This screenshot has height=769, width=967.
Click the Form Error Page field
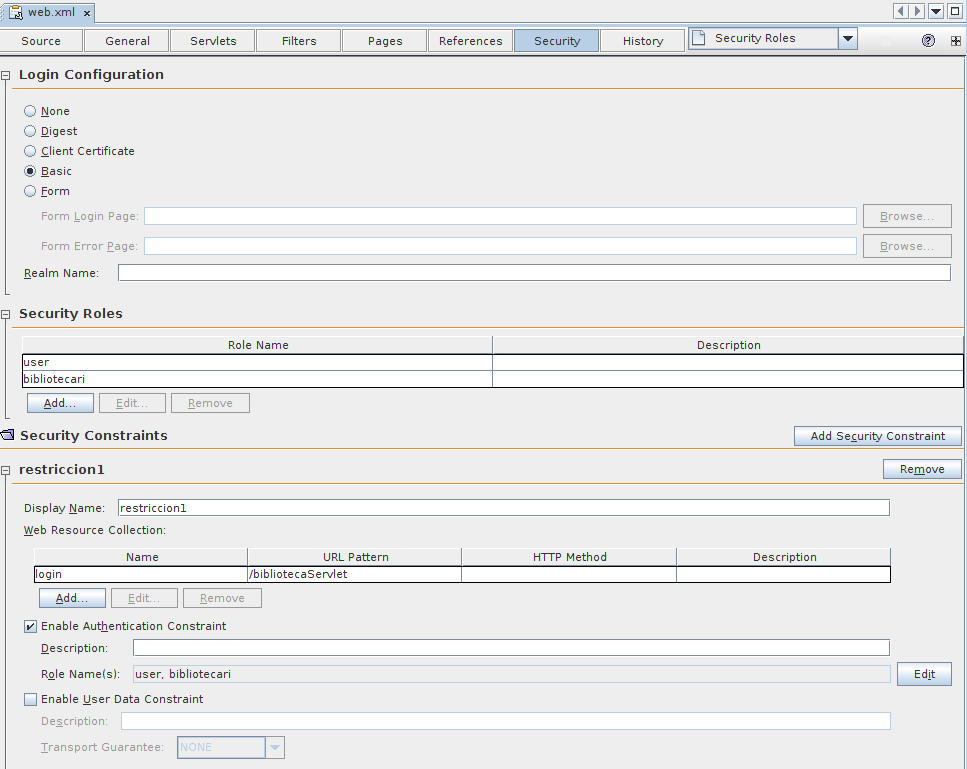[500, 246]
